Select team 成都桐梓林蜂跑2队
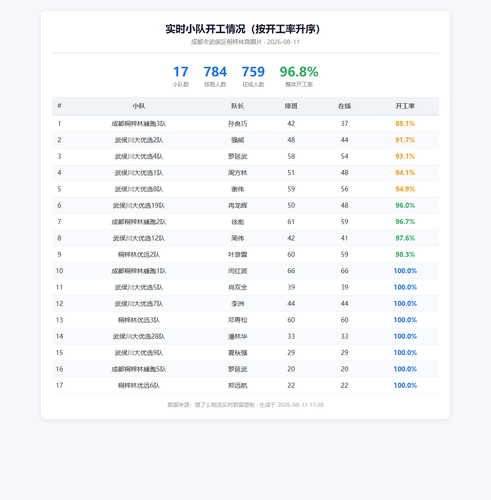 (x=139, y=222)
